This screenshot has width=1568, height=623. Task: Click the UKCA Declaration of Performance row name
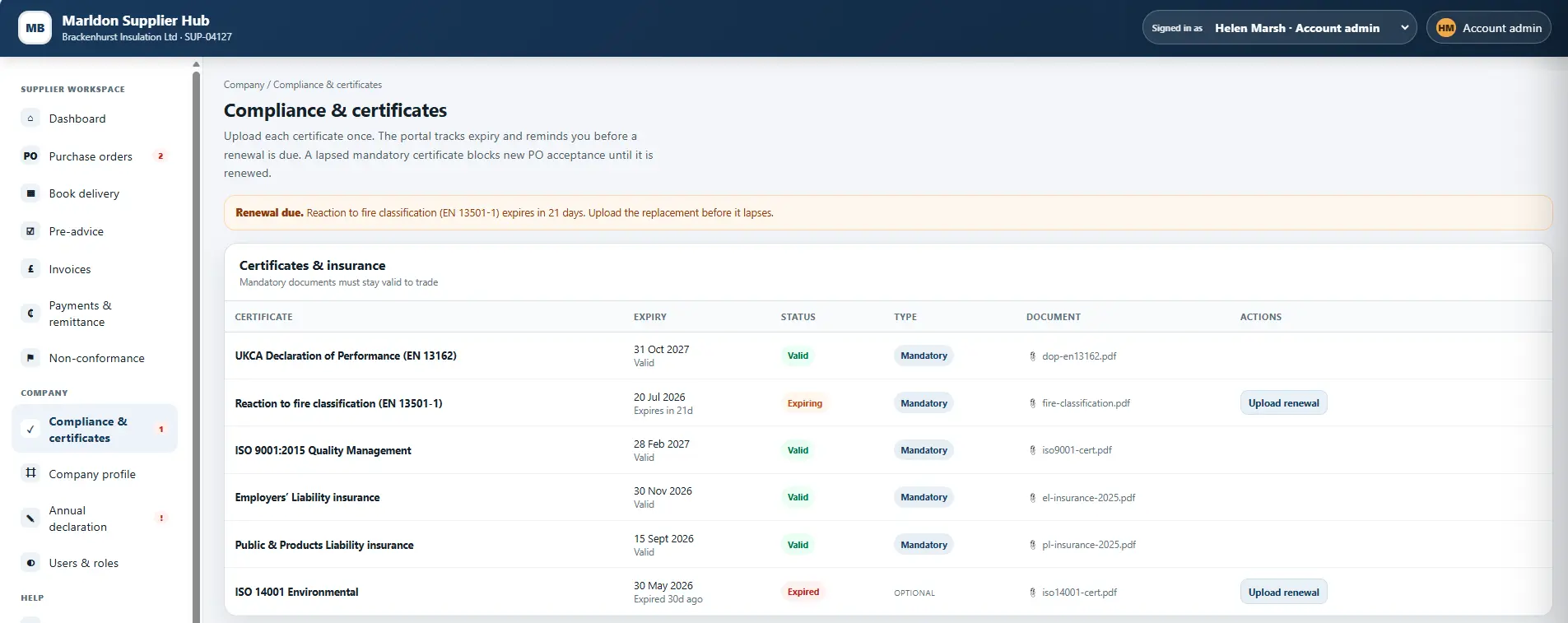click(346, 356)
